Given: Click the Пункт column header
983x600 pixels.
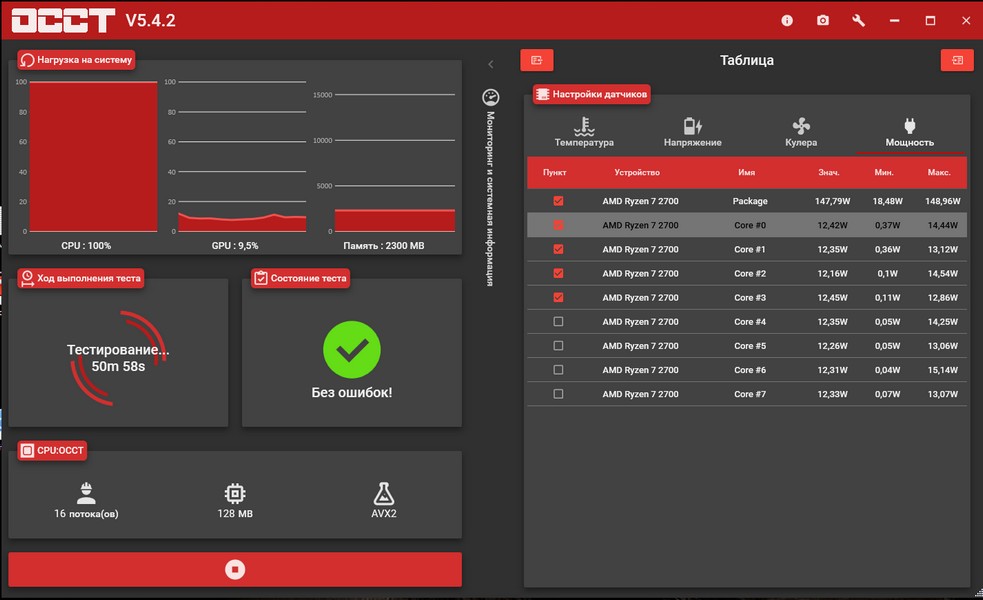Looking at the screenshot, I should (555, 172).
